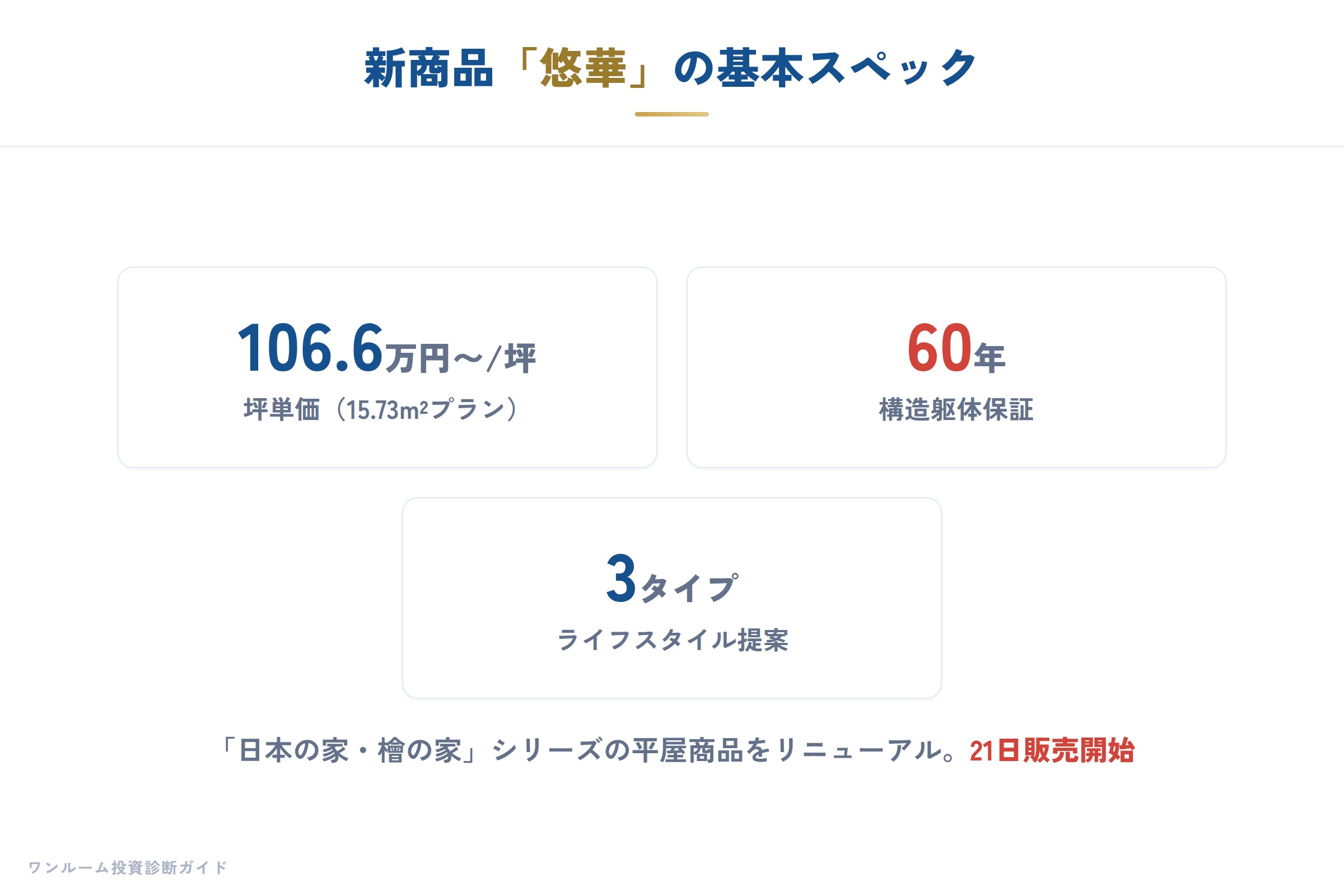Select the 年 unit next to 60

point(990,359)
